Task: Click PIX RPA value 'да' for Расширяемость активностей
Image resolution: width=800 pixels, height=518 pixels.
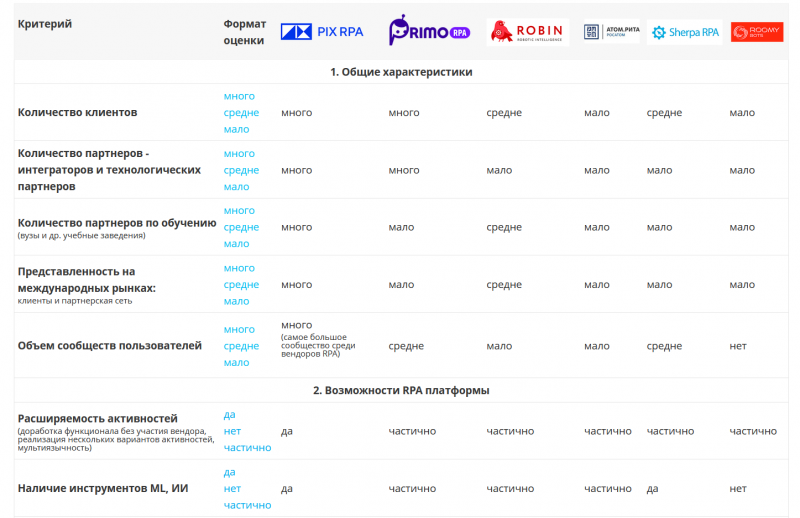Action: 287,431
